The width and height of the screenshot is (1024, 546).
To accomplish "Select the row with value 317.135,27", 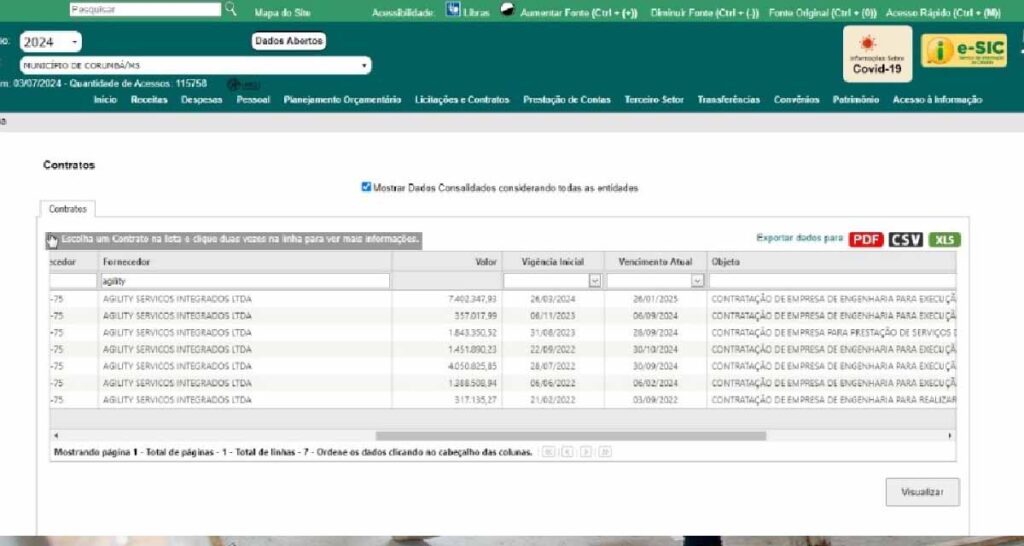I will (503, 400).
